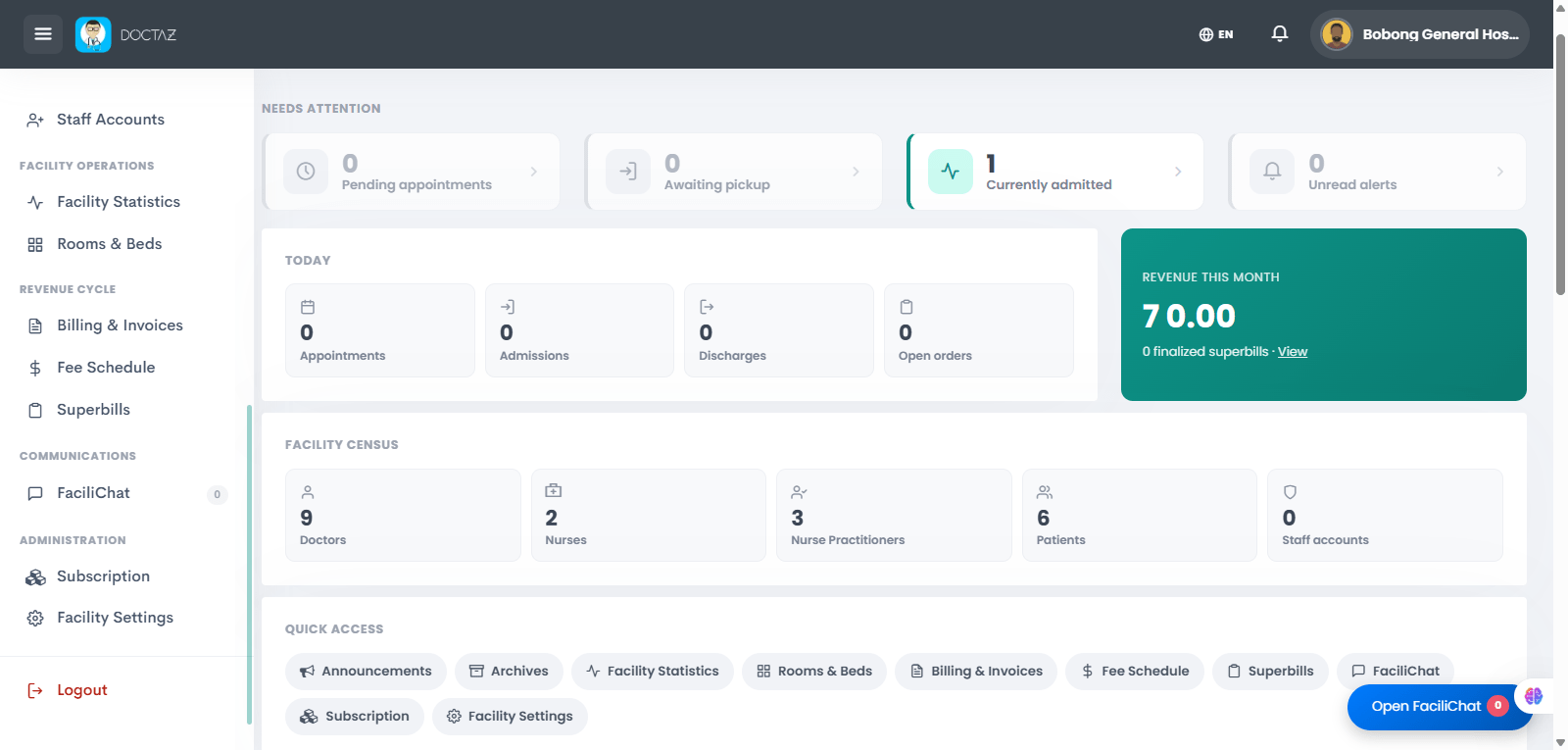
Task: Click the Staff accounts shield icon
Action: point(1290,492)
